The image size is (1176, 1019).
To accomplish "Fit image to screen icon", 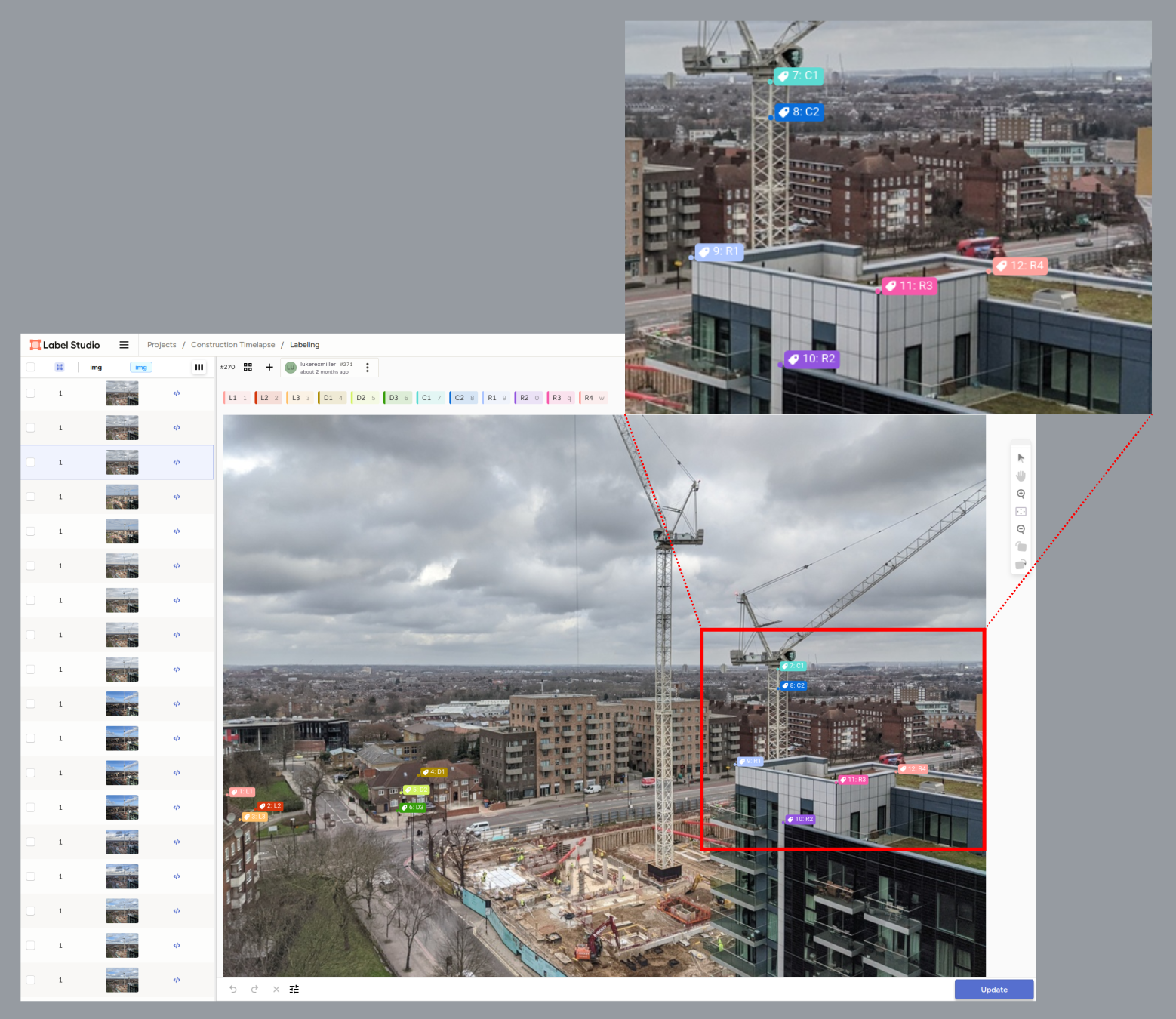I will click(x=1021, y=512).
